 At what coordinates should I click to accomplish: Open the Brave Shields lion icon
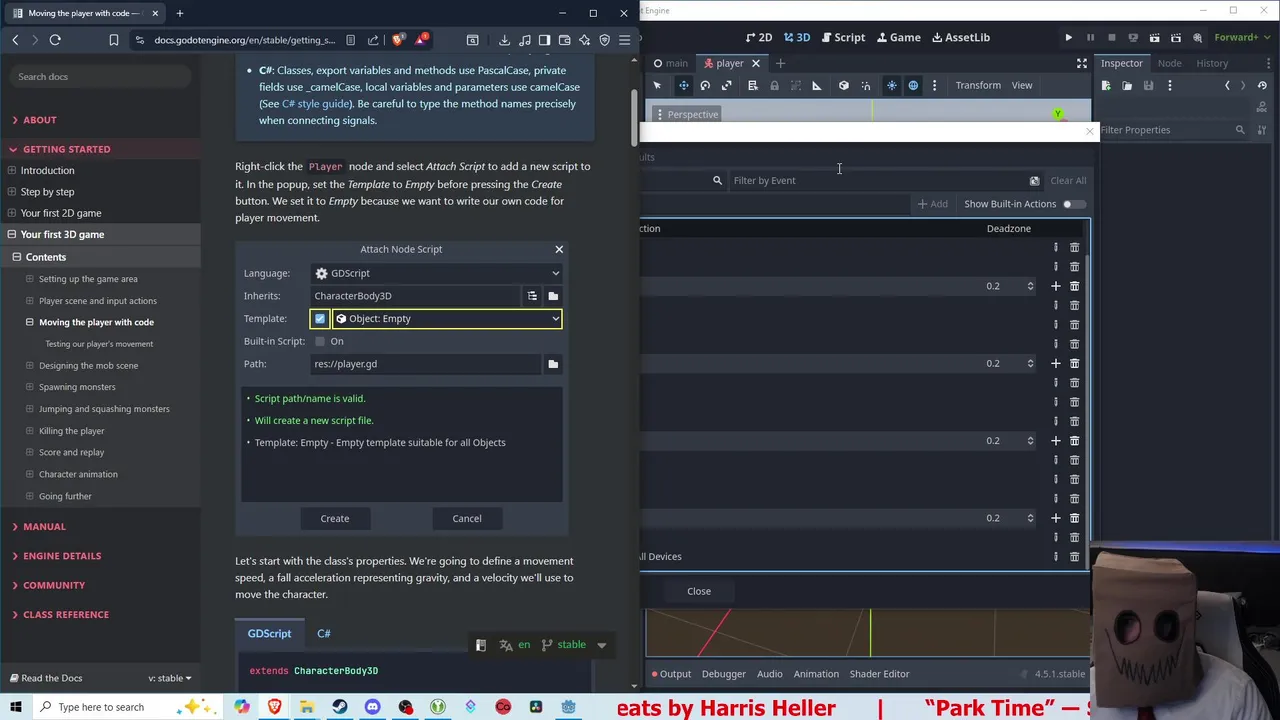point(399,40)
